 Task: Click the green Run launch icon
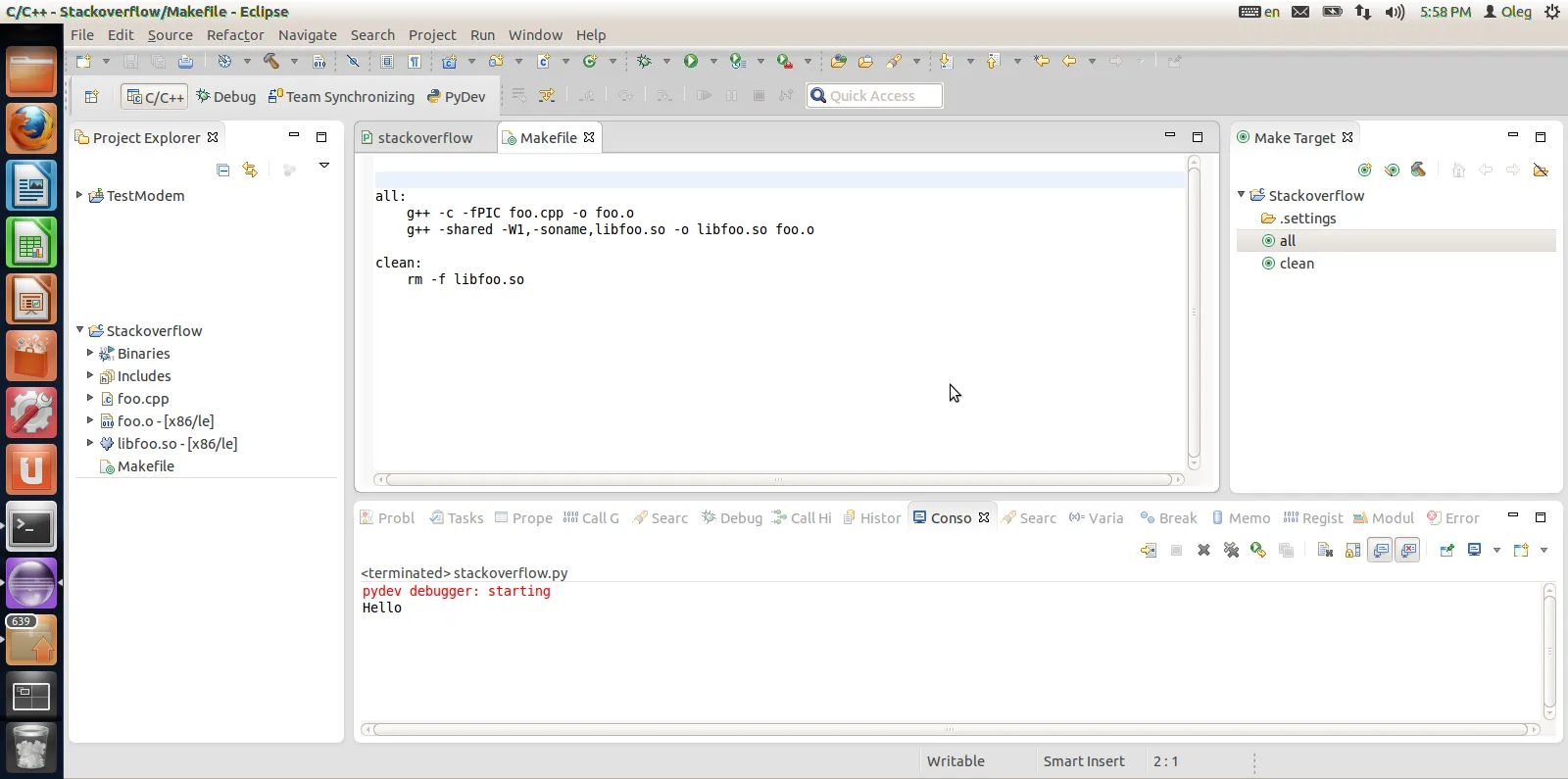691,61
